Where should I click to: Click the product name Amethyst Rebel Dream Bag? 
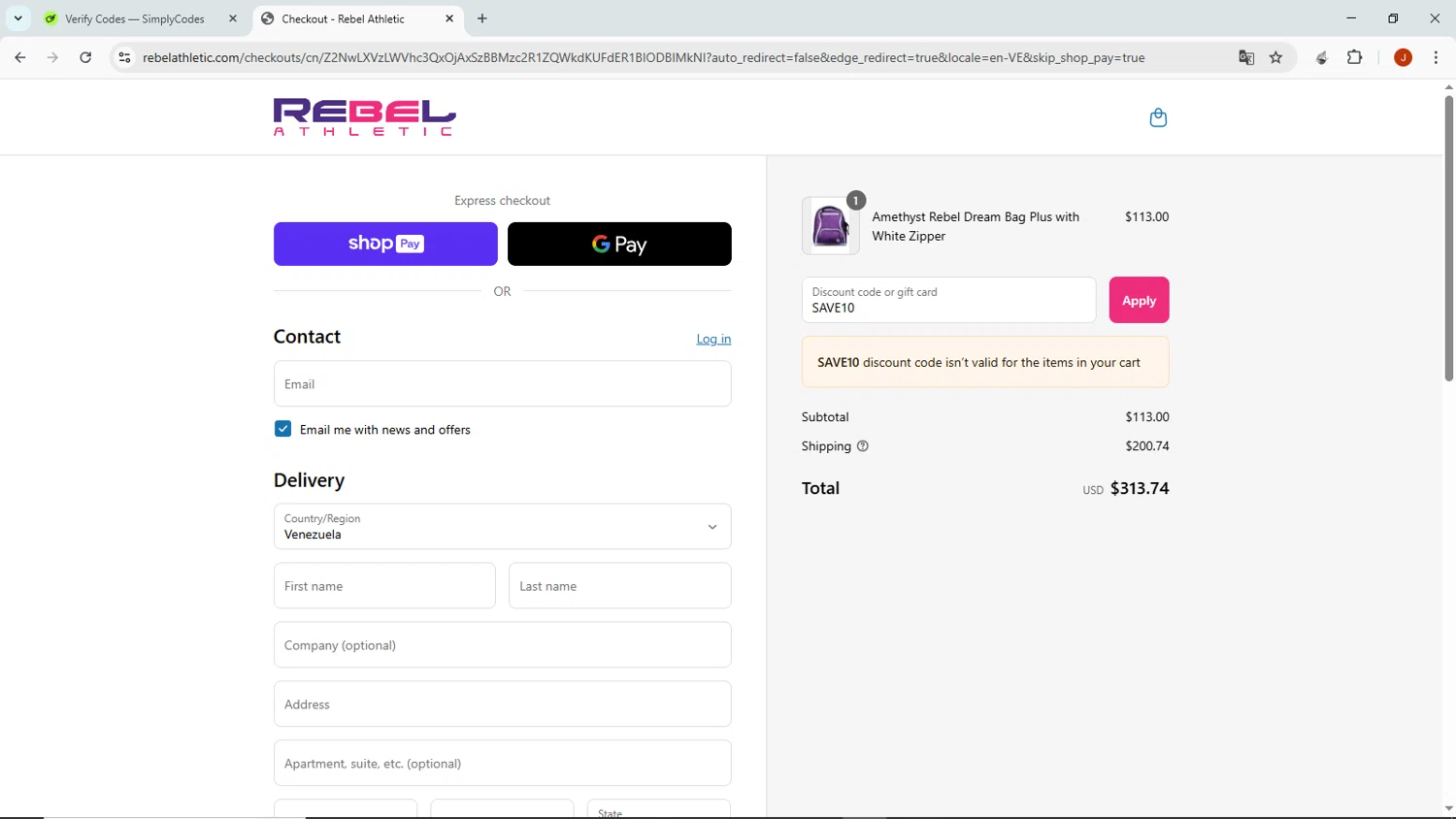(x=976, y=226)
